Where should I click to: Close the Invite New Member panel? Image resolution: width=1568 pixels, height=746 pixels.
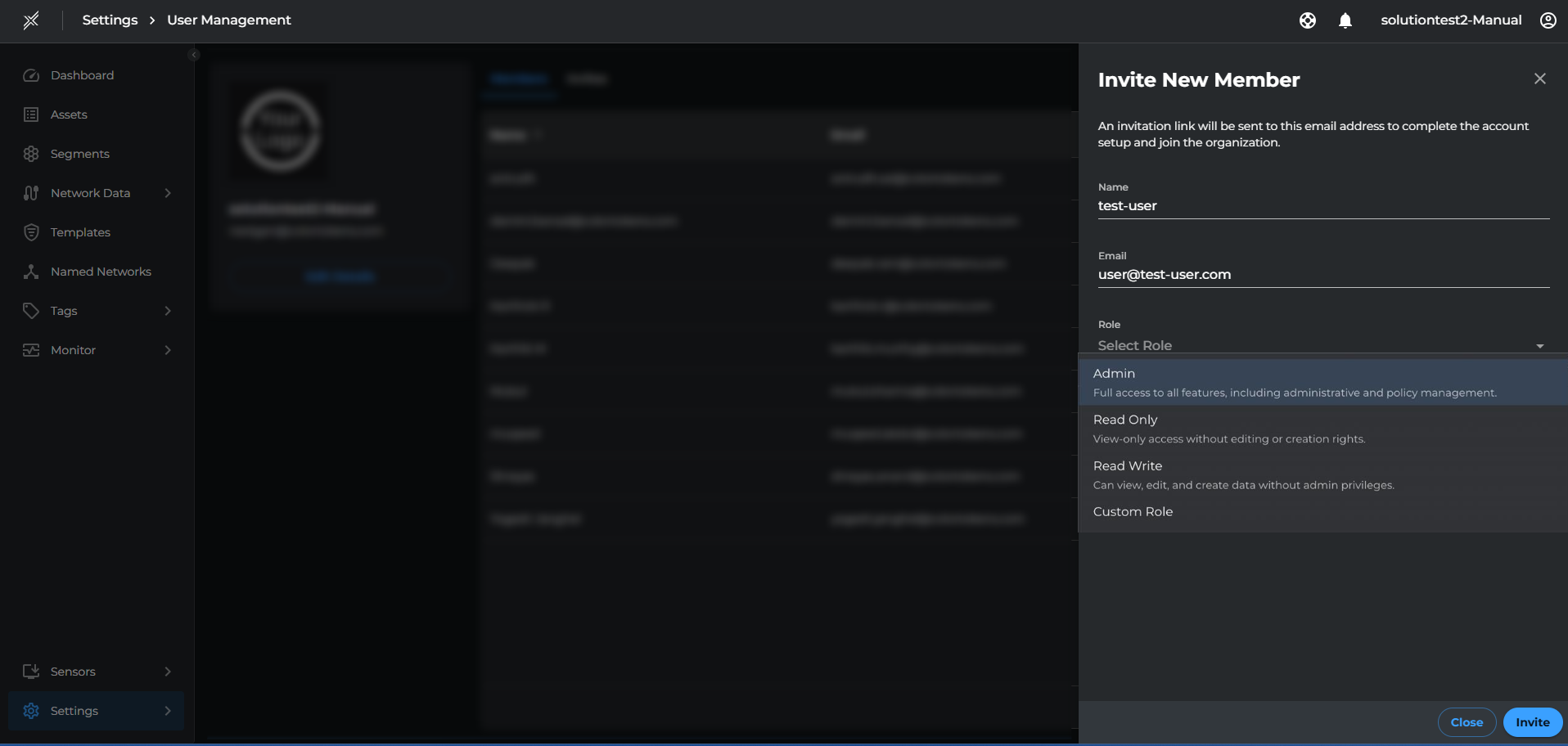click(x=1539, y=79)
